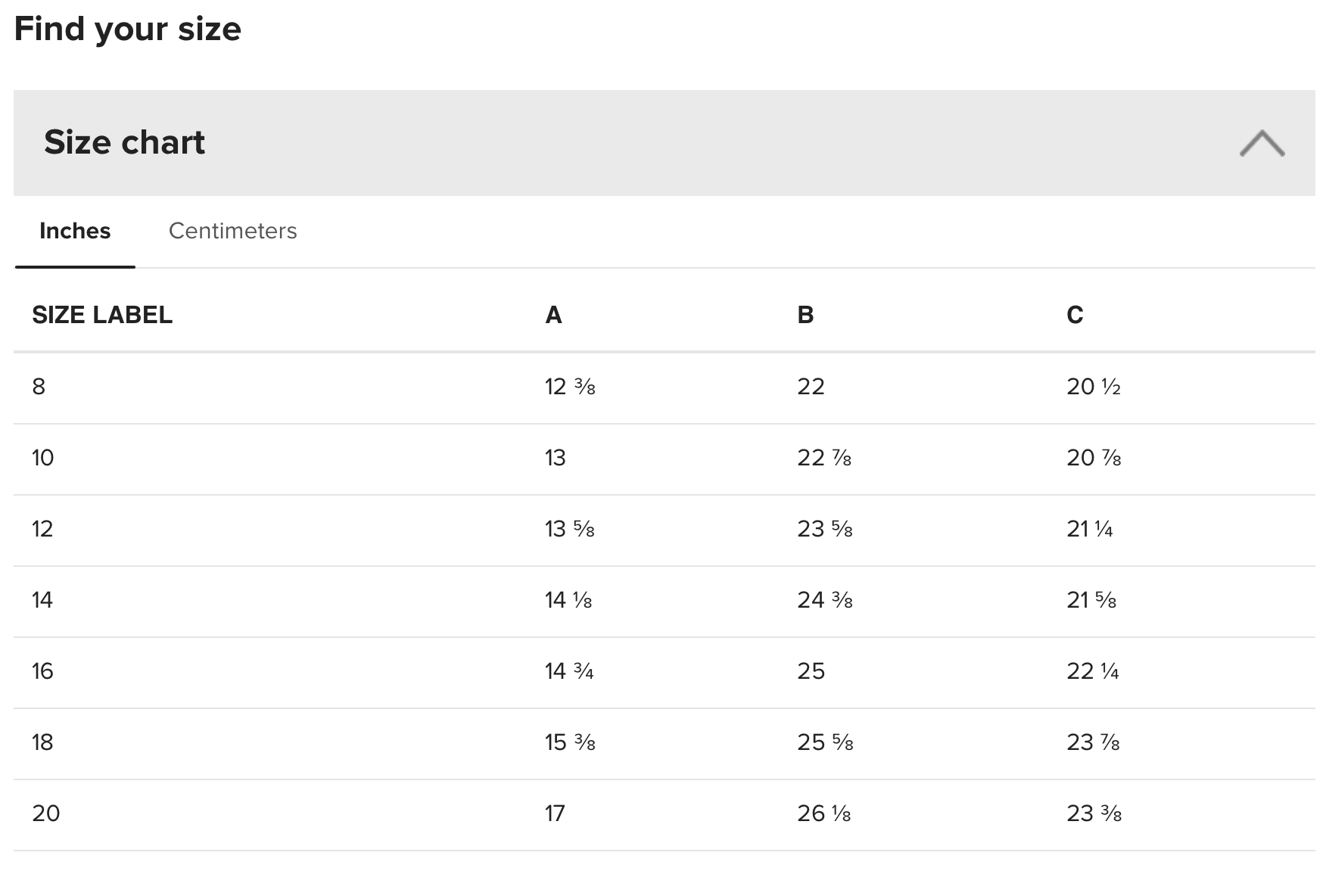Select size label 18 row

coord(42,742)
